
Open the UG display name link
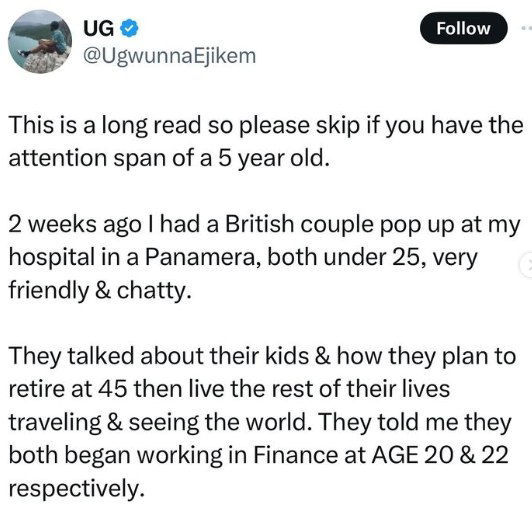(x=98, y=28)
